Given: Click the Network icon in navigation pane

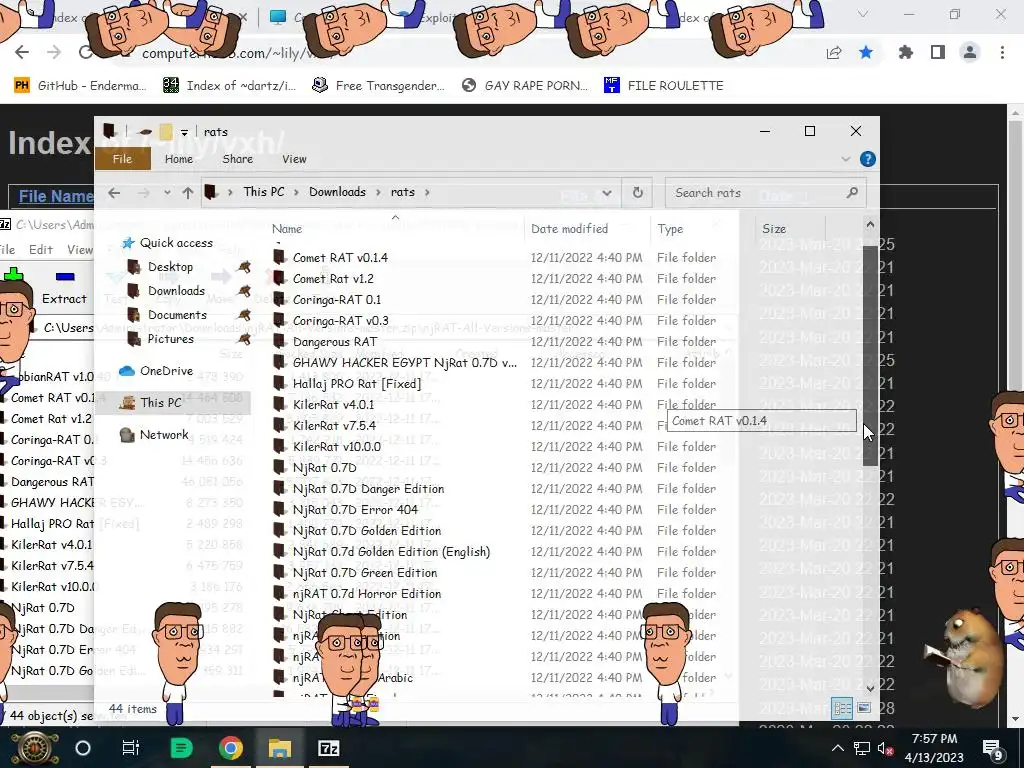Looking at the screenshot, I should (x=127, y=435).
